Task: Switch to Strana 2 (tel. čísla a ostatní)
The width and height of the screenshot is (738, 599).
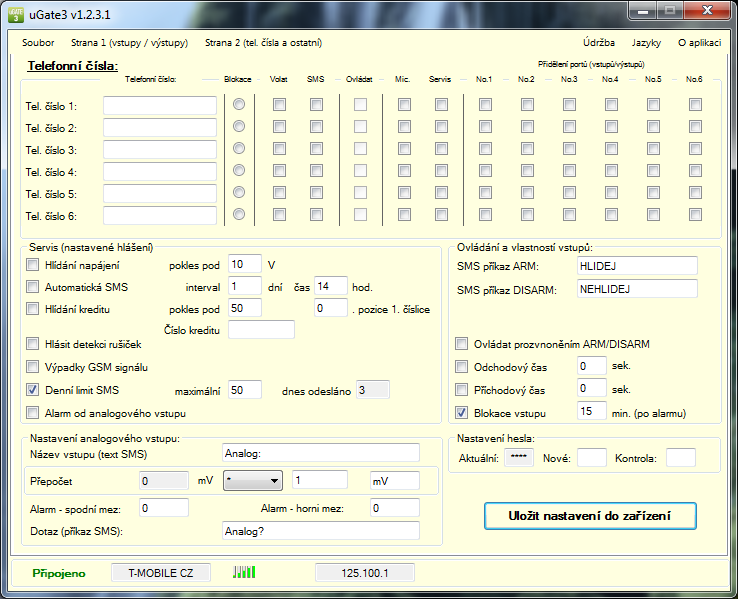Action: click(264, 43)
